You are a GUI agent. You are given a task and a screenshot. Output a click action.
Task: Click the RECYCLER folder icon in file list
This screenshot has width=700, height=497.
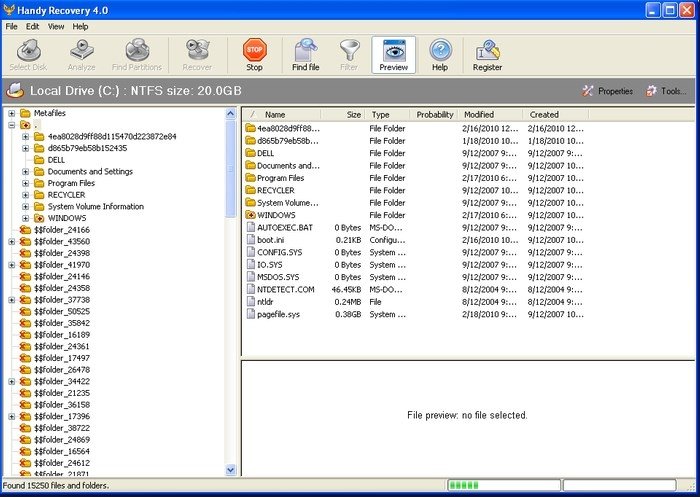(250, 190)
